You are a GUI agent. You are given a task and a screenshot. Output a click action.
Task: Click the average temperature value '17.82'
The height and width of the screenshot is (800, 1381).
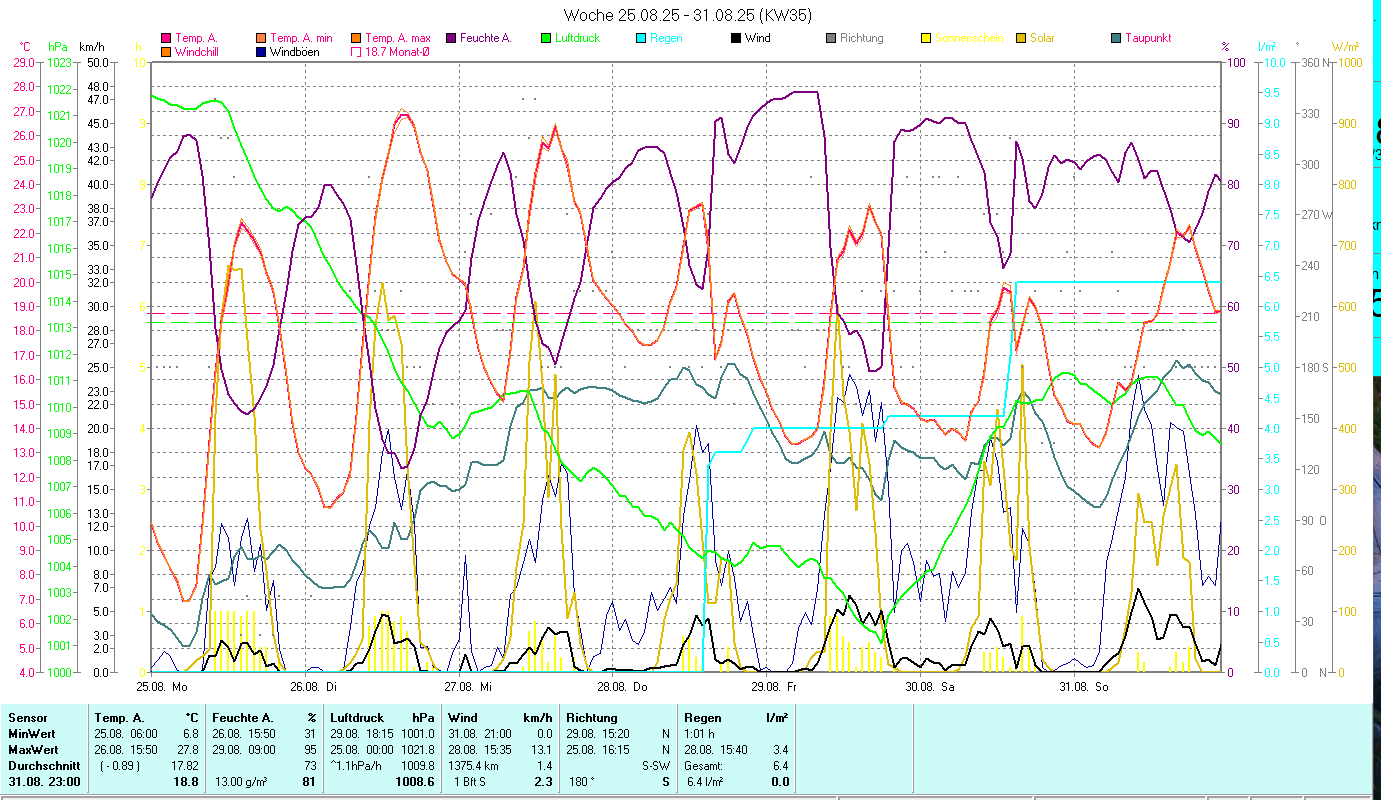tap(185, 765)
